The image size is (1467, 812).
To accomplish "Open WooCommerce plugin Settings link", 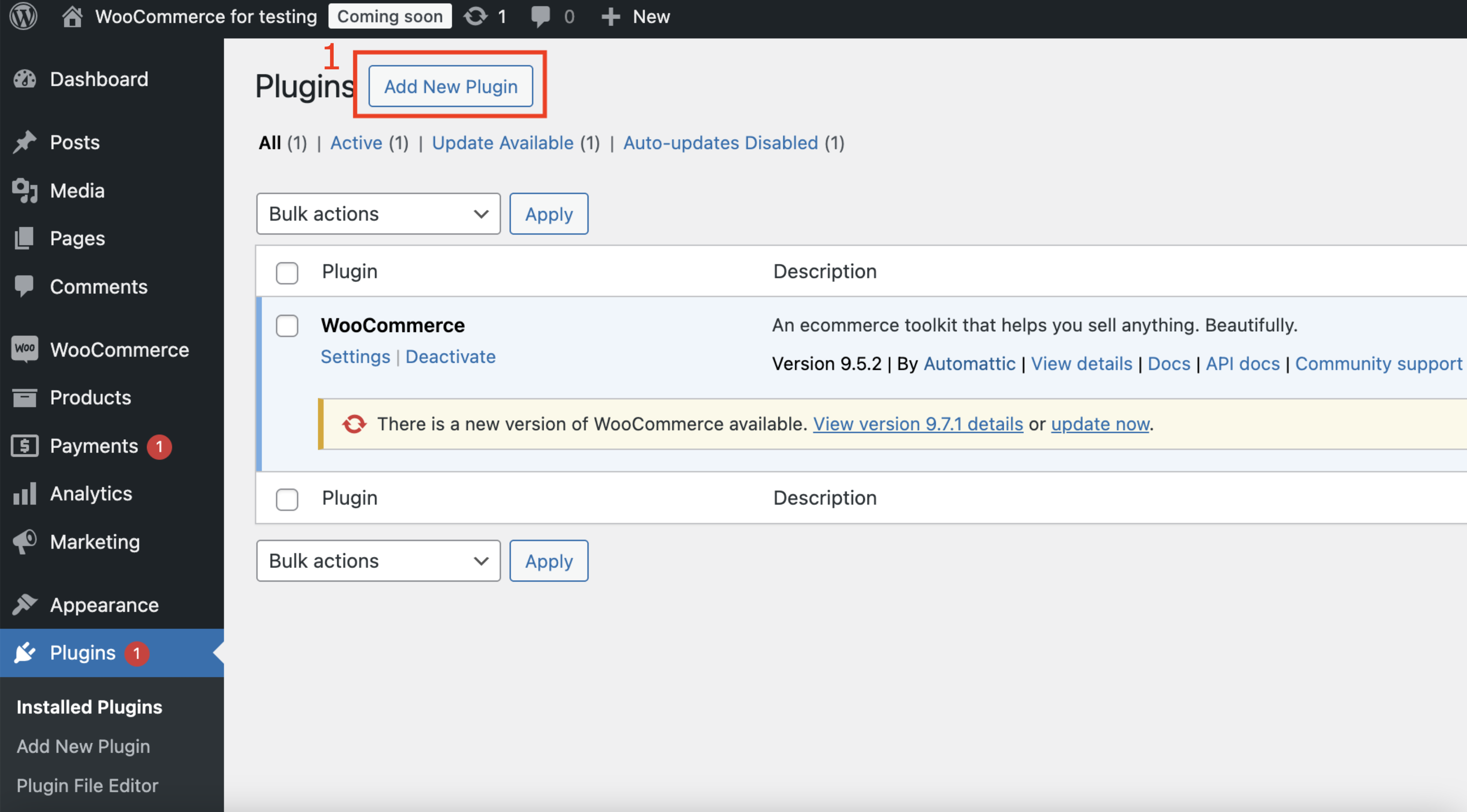I will pyautogui.click(x=356, y=357).
